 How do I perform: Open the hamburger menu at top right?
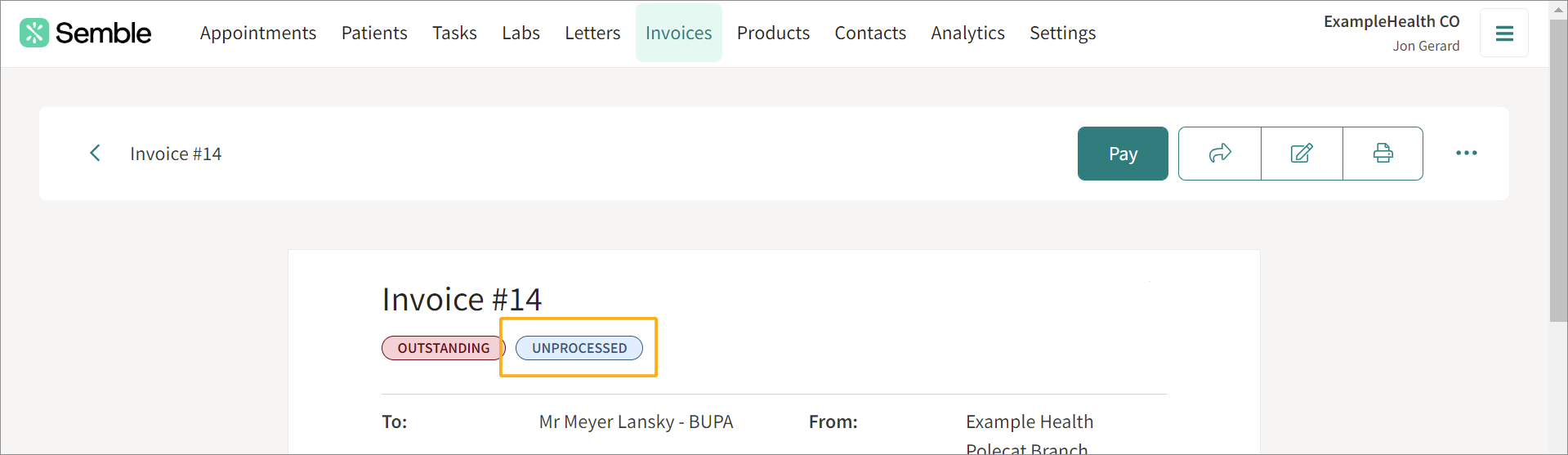[1504, 33]
